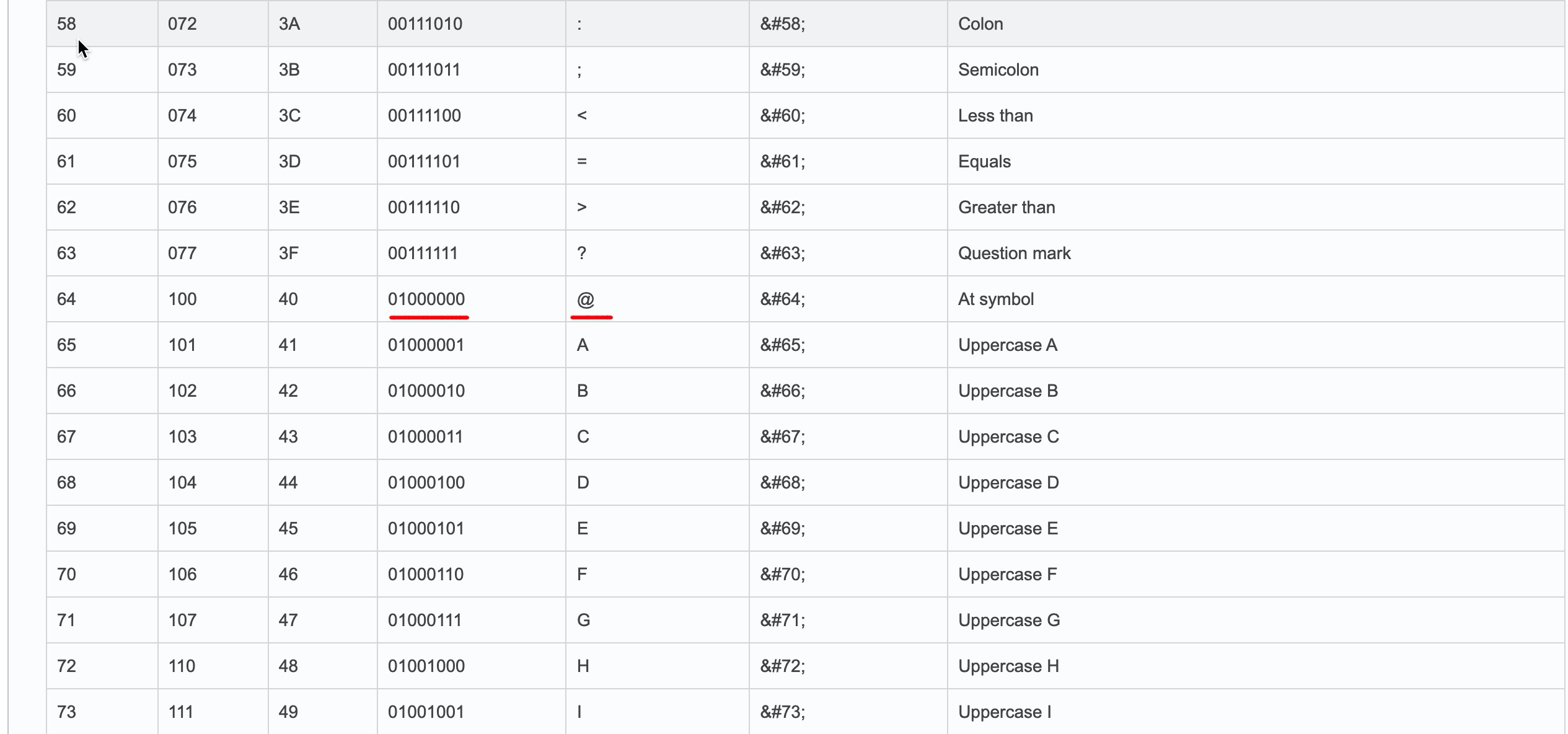Click octal value 077
The width and height of the screenshot is (1568, 734).
point(182,254)
